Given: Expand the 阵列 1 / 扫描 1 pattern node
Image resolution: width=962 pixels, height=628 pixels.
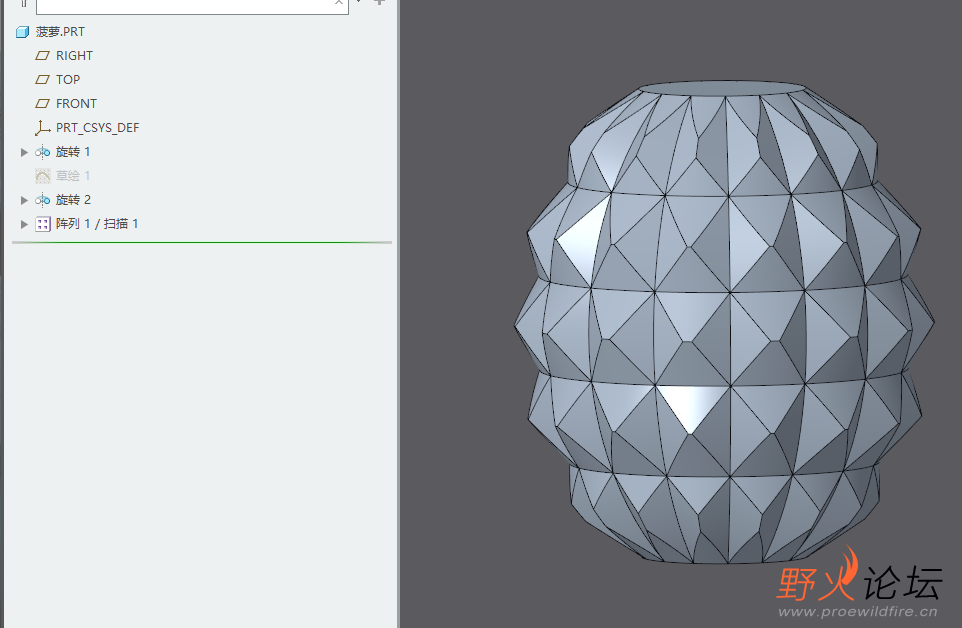Looking at the screenshot, I should [24, 224].
